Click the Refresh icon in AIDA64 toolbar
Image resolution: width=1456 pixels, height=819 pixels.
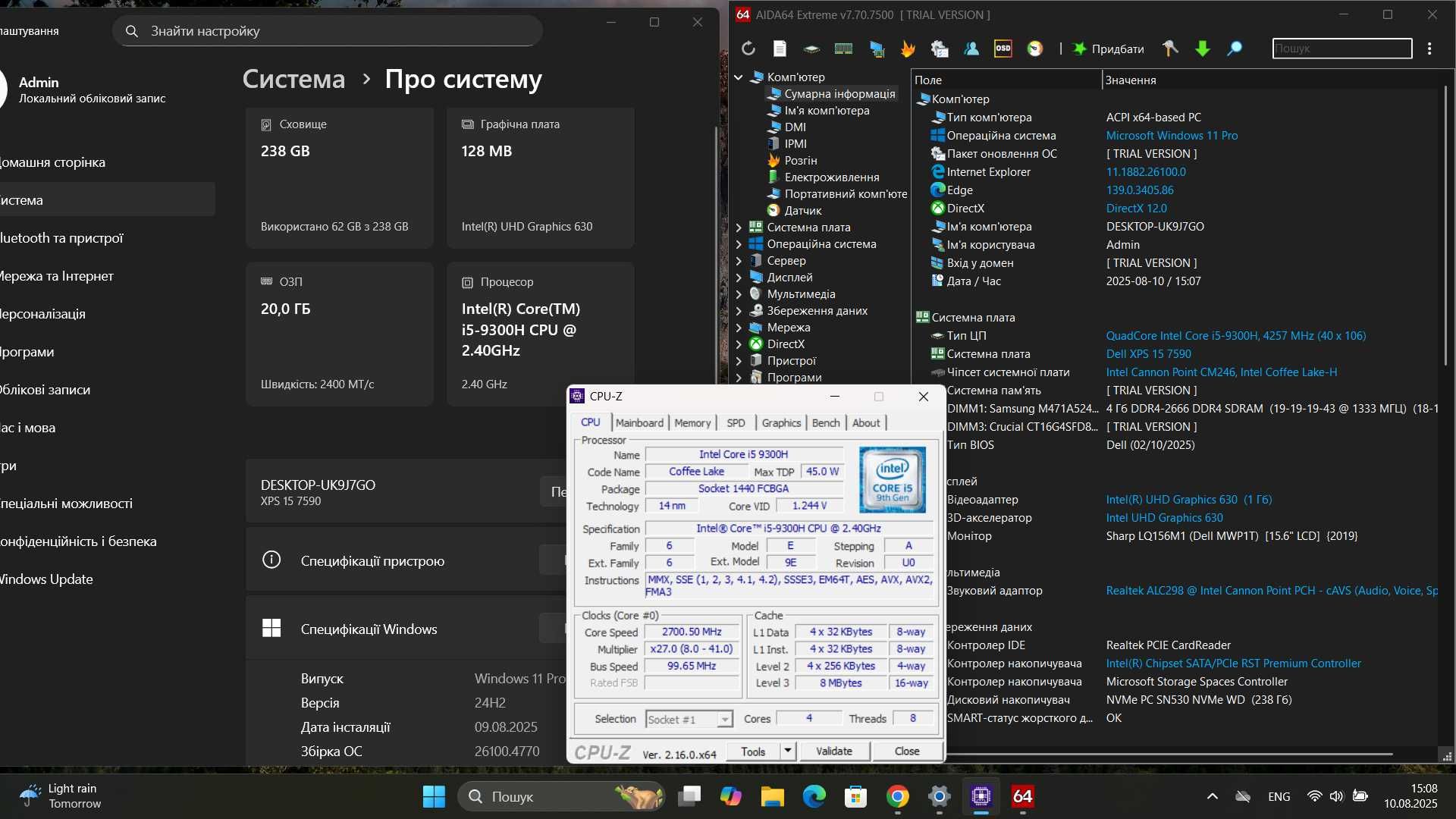pos(748,49)
